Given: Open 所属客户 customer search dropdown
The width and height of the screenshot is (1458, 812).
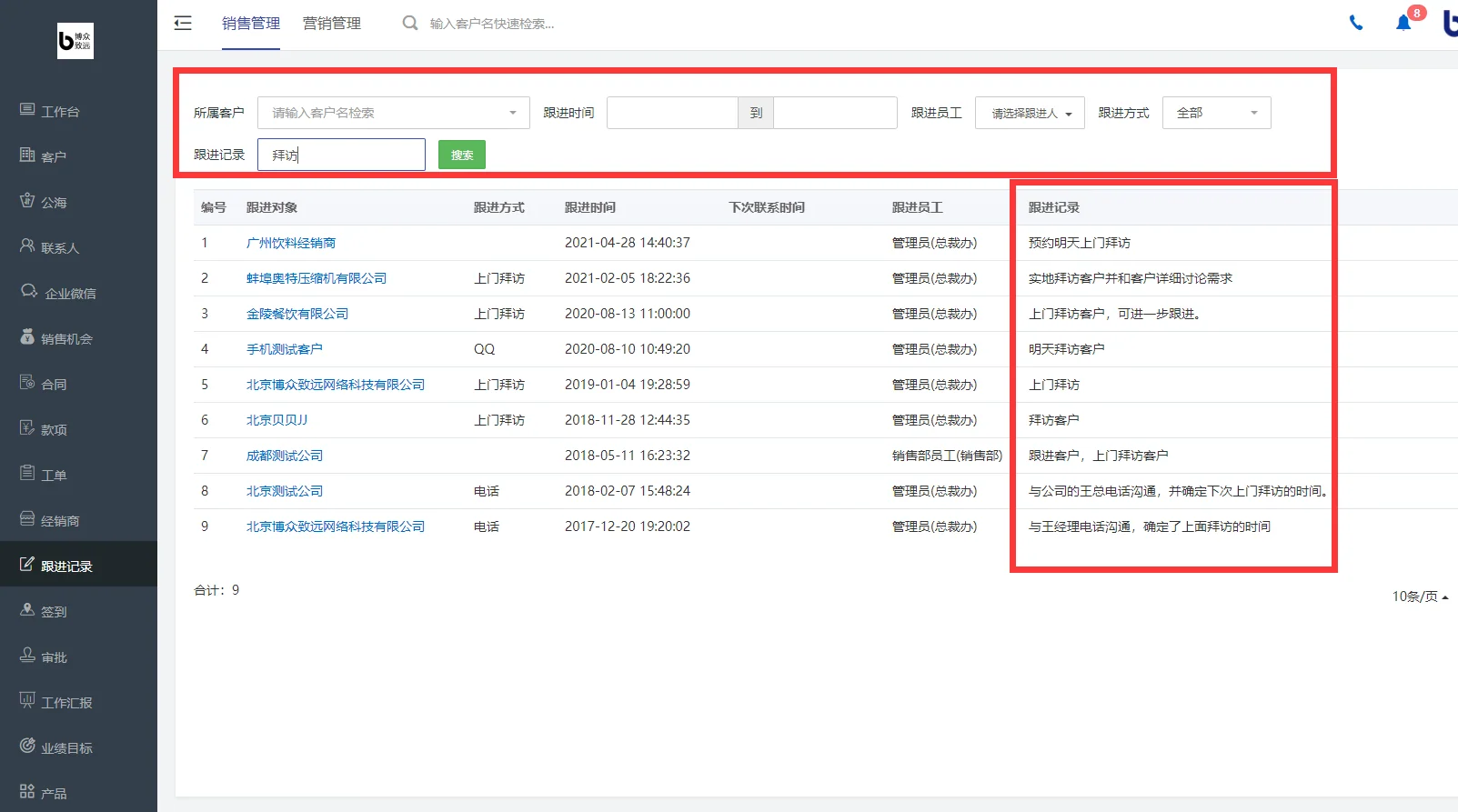Looking at the screenshot, I should [x=394, y=113].
